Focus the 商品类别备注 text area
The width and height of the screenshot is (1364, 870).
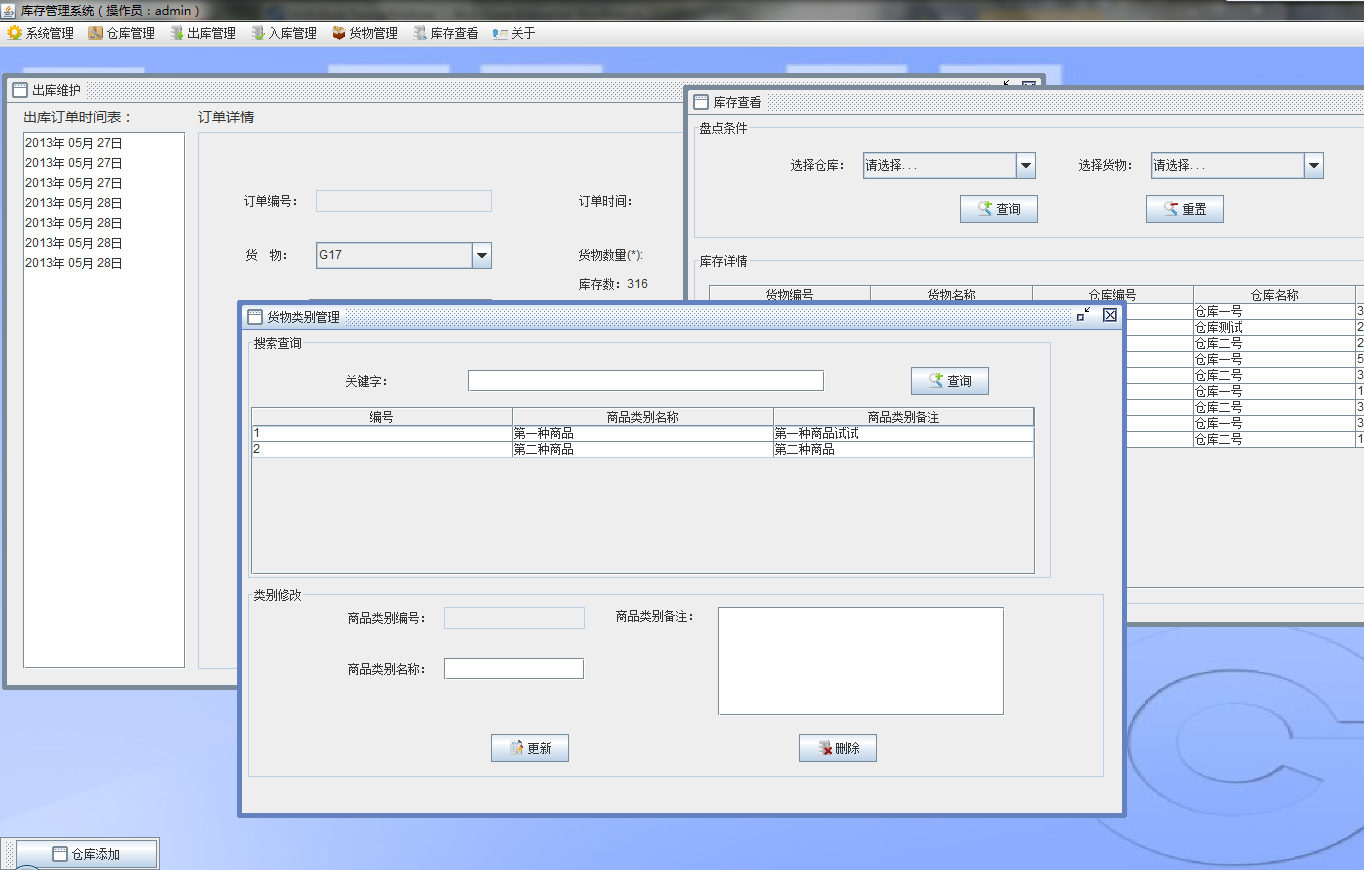[860, 661]
